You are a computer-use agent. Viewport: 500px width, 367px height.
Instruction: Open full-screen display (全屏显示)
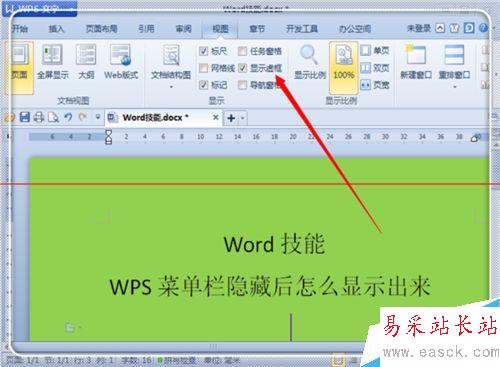point(52,63)
